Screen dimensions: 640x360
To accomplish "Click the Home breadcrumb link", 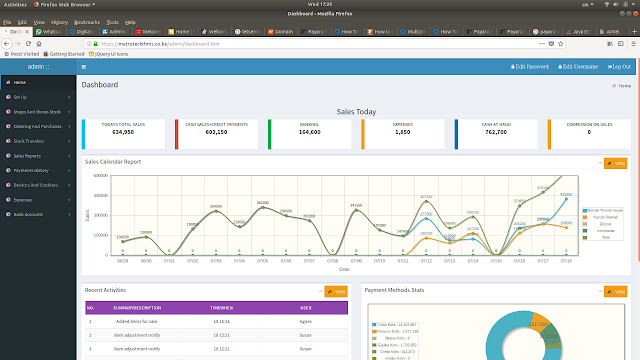I will pos(624,86).
